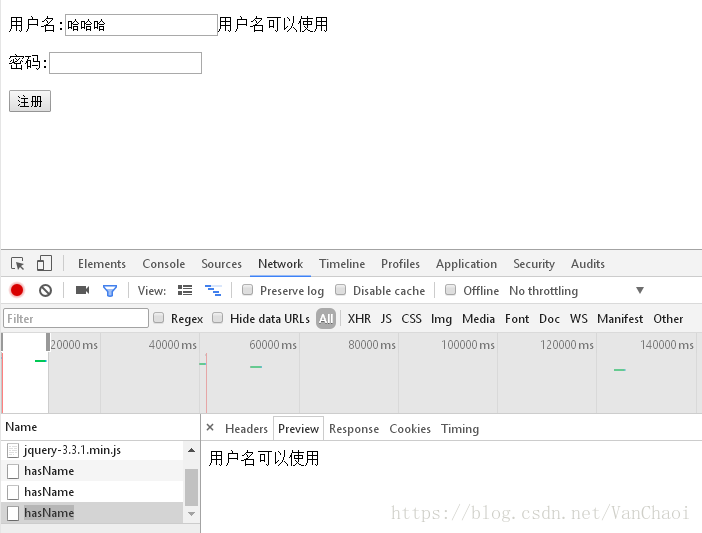
Task: Filter requests by XHR
Action: tap(359, 319)
